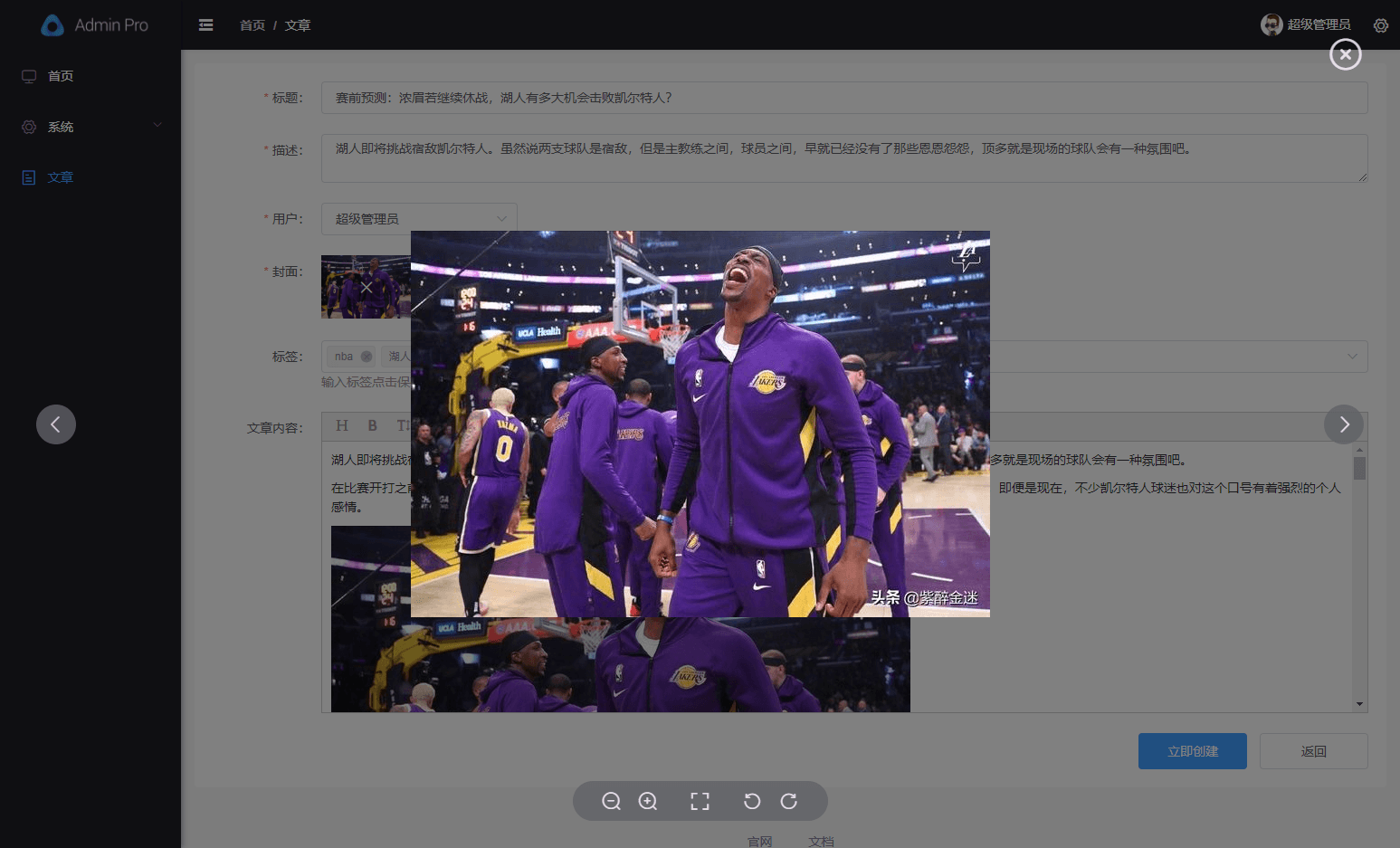The width and height of the screenshot is (1400, 848).
Task: Zoom in the previewed image
Action: [x=648, y=801]
